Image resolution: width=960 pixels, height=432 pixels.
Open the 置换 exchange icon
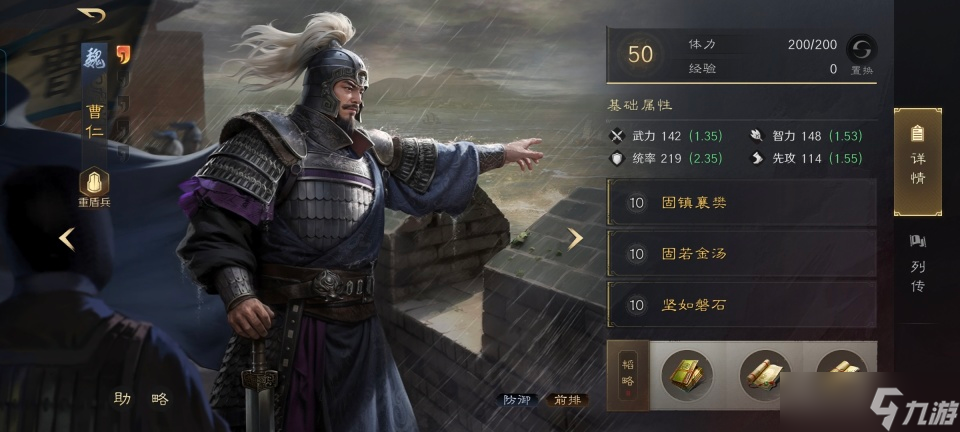861,48
